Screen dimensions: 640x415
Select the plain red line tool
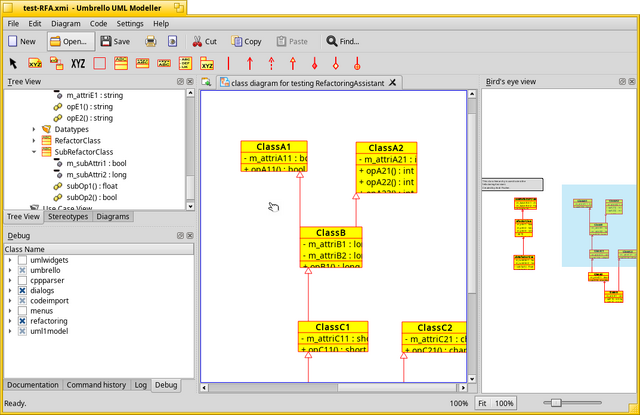click(228, 63)
